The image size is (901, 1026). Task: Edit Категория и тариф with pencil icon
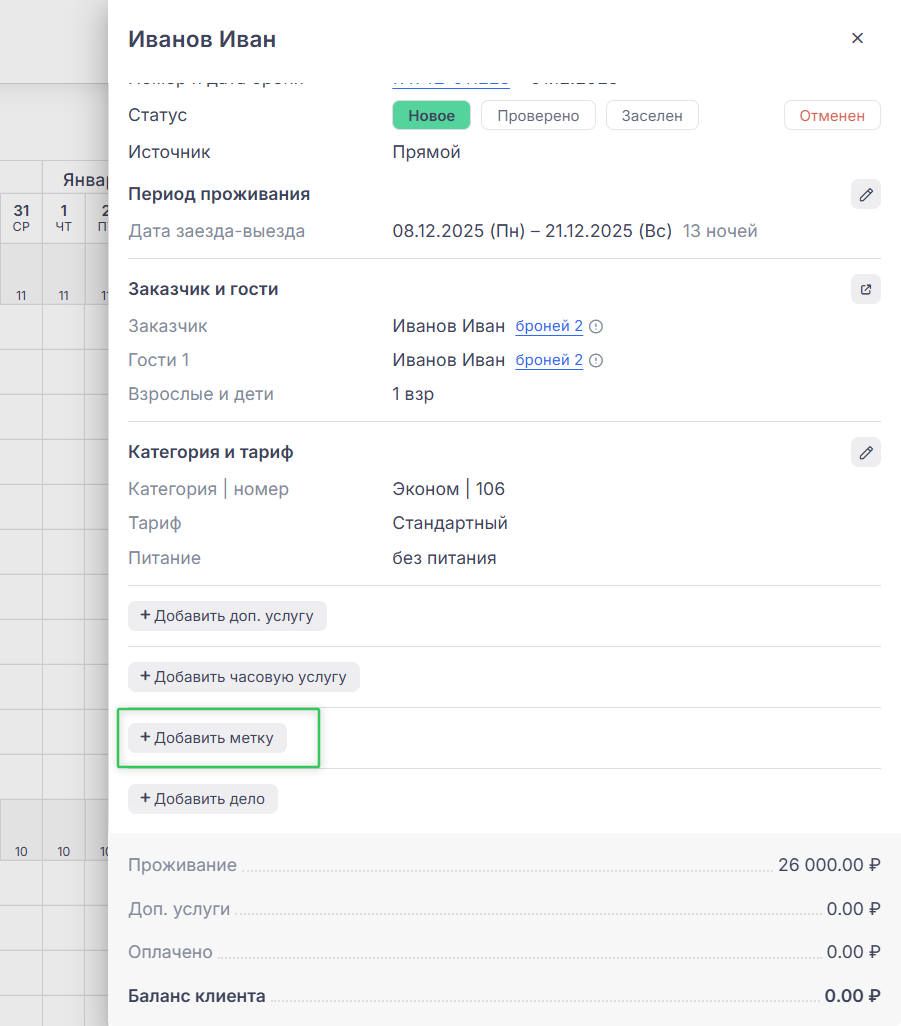pos(865,452)
